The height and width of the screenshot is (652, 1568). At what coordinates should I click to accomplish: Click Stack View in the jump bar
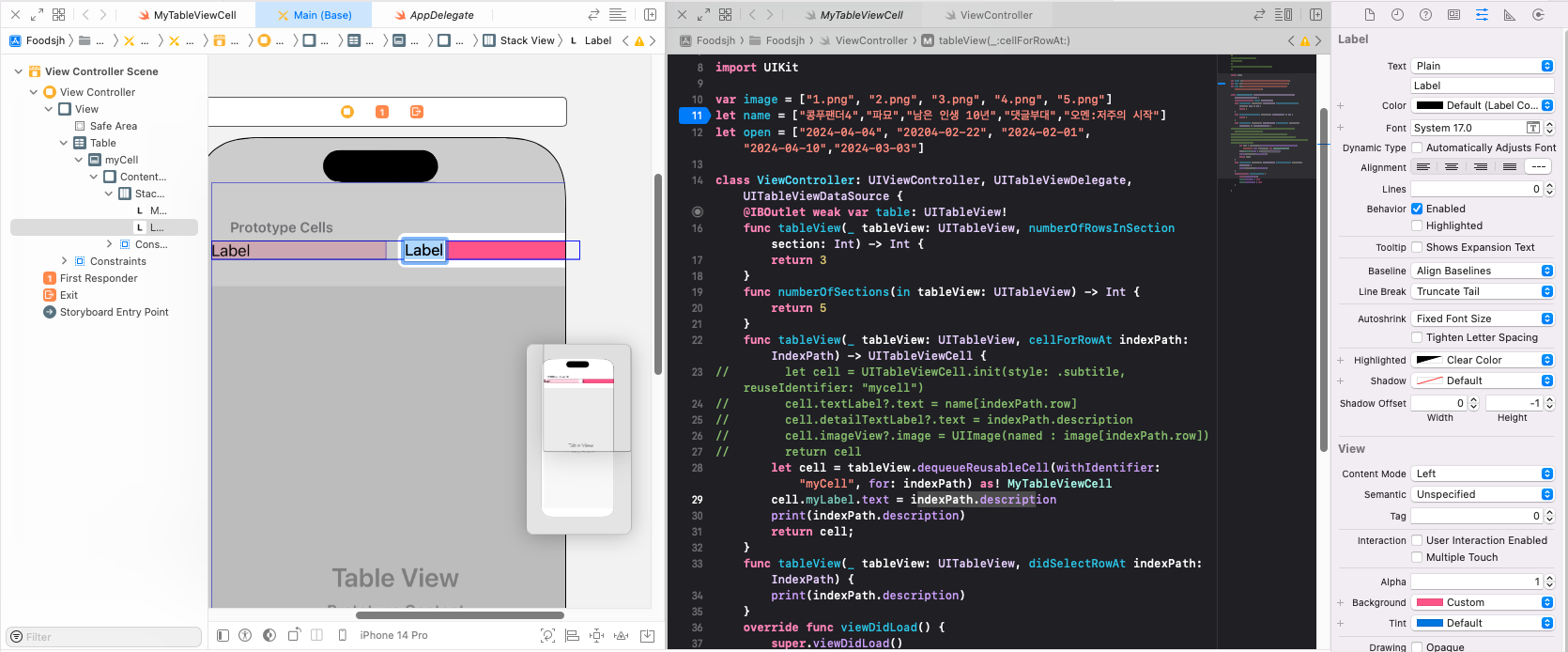(518, 40)
